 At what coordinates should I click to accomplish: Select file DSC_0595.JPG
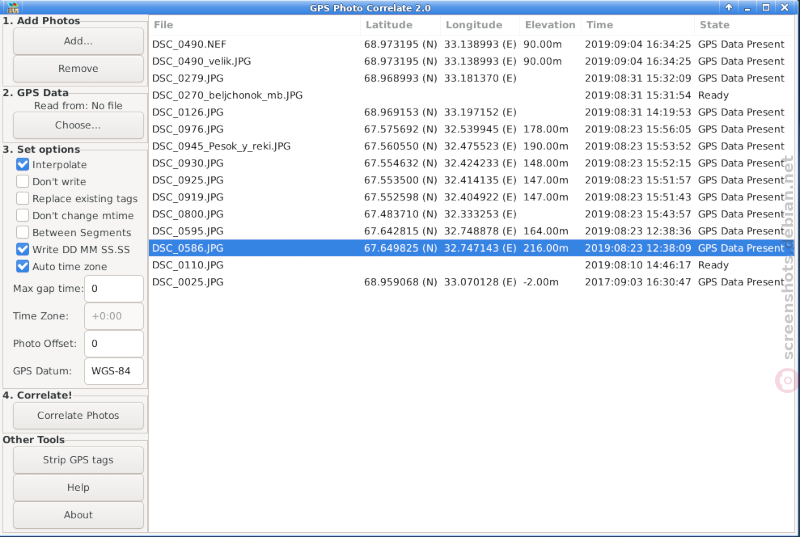tap(471, 231)
